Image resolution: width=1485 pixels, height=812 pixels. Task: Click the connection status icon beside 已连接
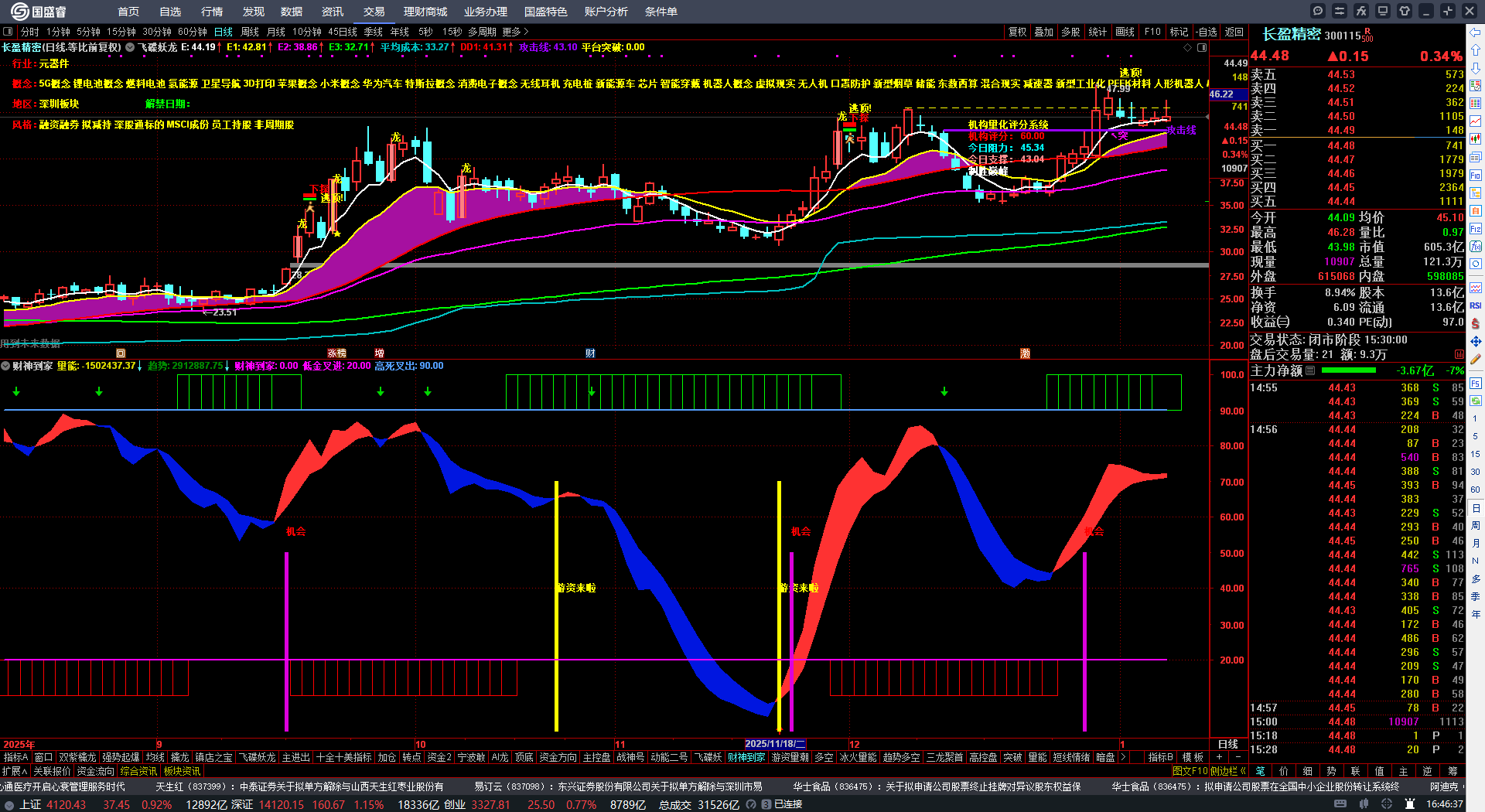766,804
